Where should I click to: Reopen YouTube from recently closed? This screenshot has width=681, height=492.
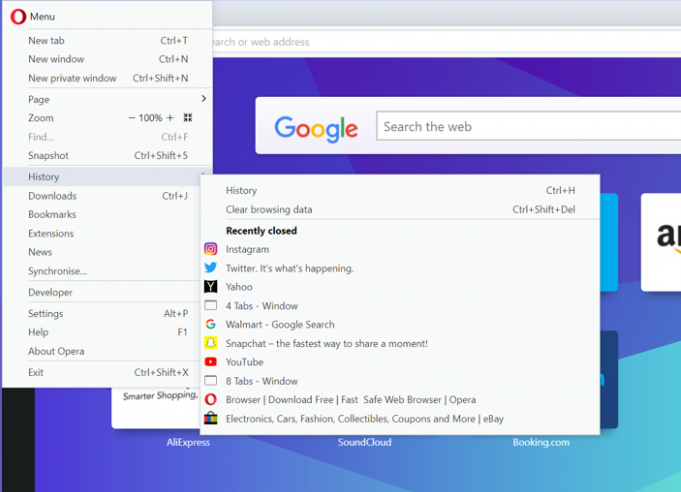click(244, 362)
